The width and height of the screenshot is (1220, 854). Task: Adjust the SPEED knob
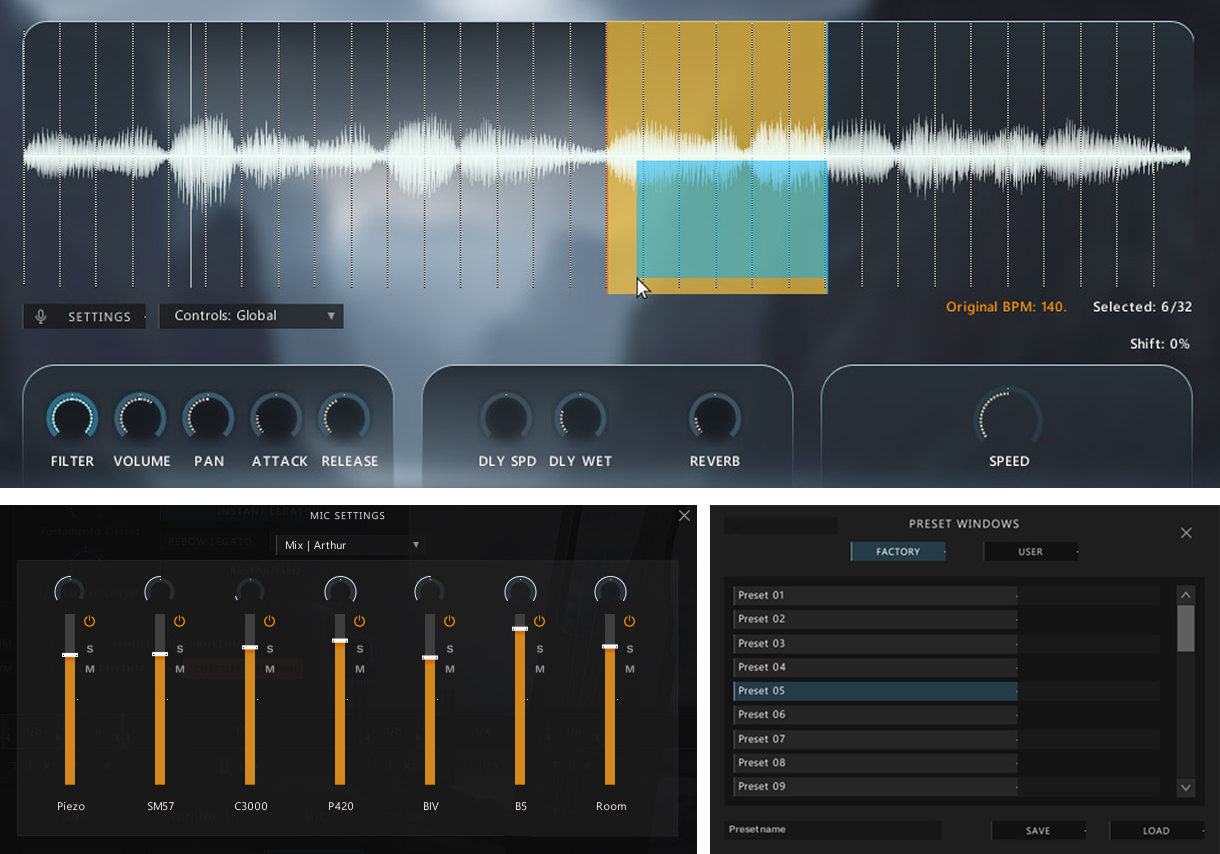(x=1008, y=419)
